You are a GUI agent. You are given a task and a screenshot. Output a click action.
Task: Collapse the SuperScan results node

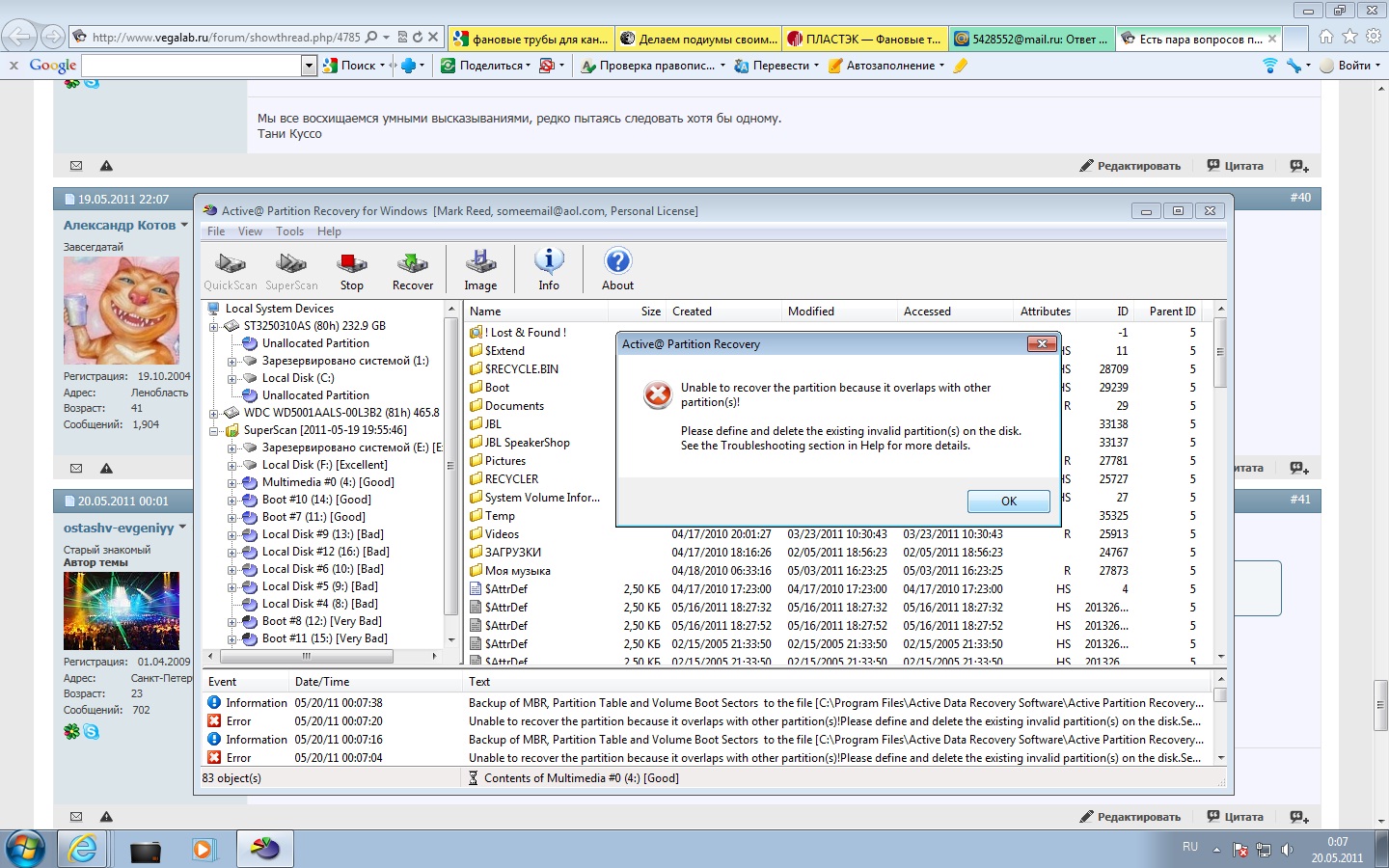coord(214,430)
